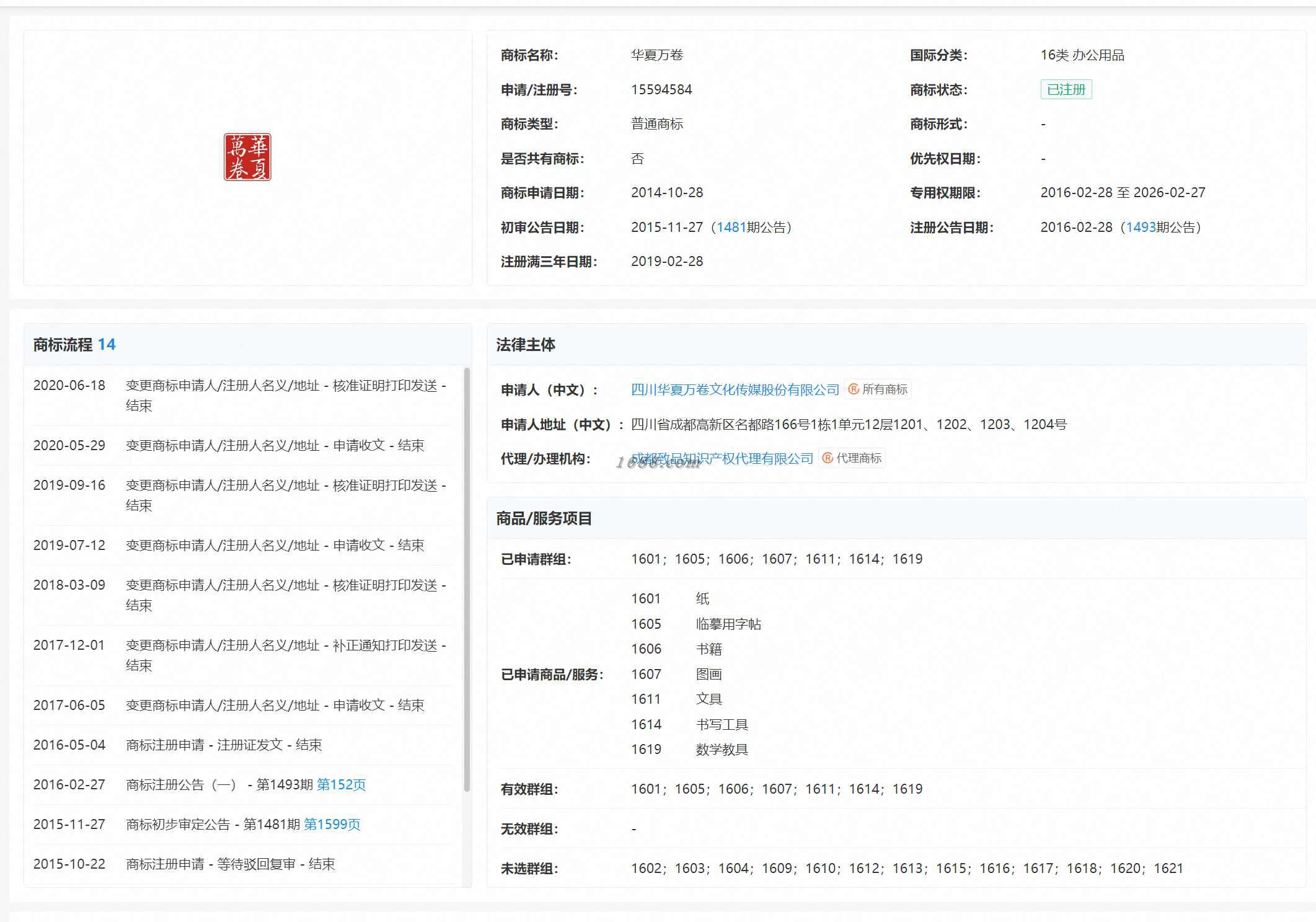Select registration number 15594584
Image resolution: width=1316 pixels, height=922 pixels.
(661, 89)
